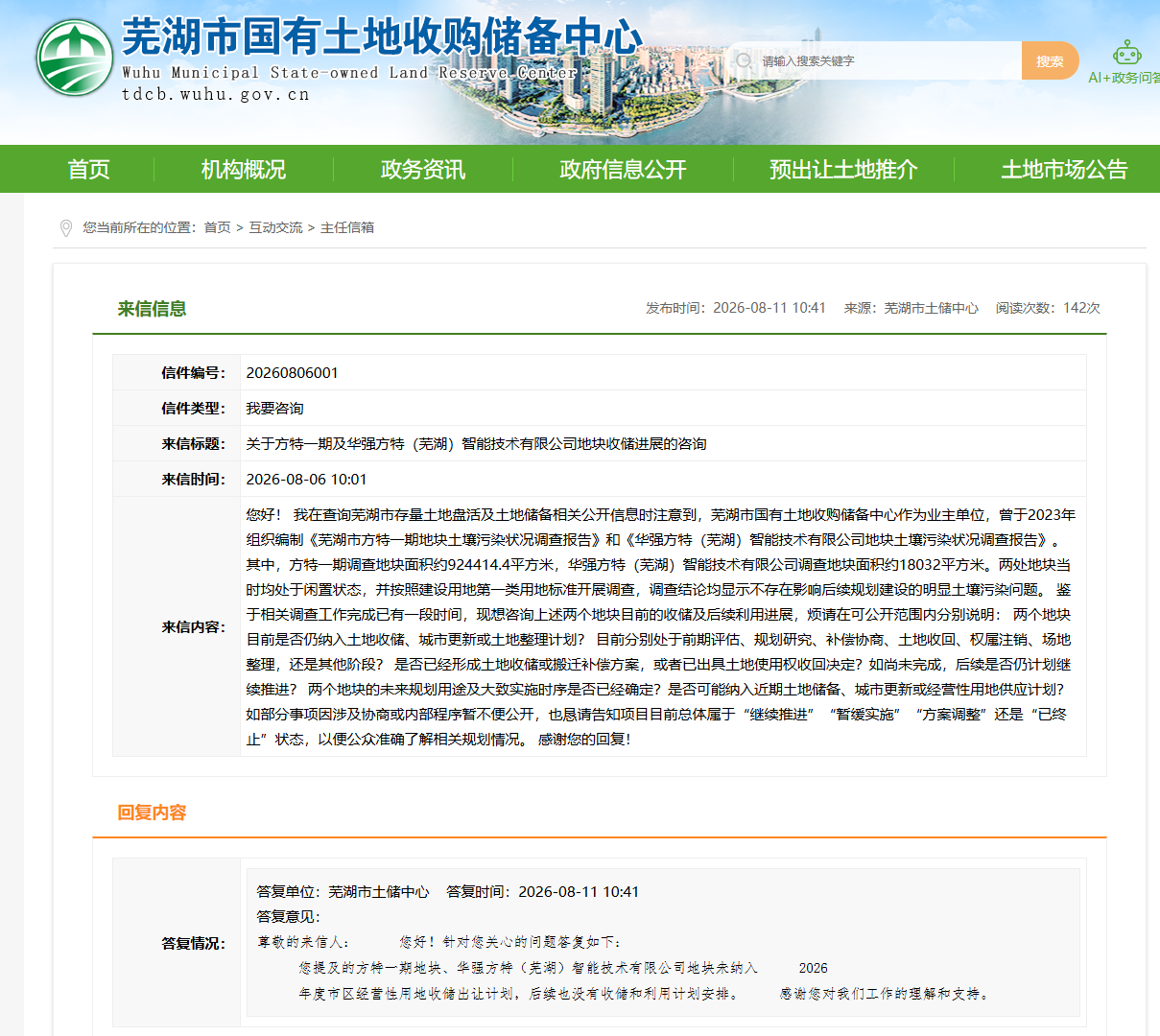Open the 首页 navigation menu item
The width and height of the screenshot is (1160, 1036).
pos(89,170)
